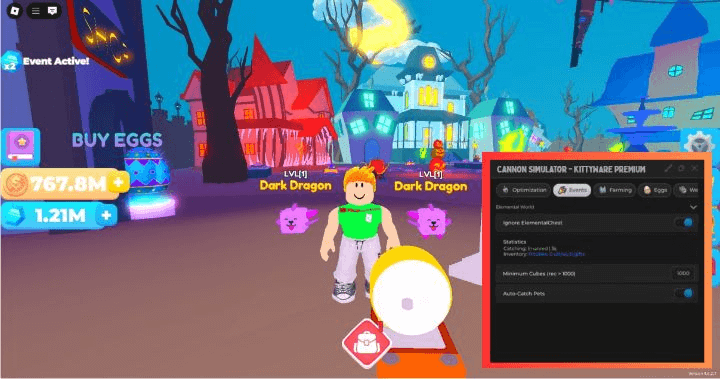
Task: Open the purple star book index
Action: pos(20,146)
